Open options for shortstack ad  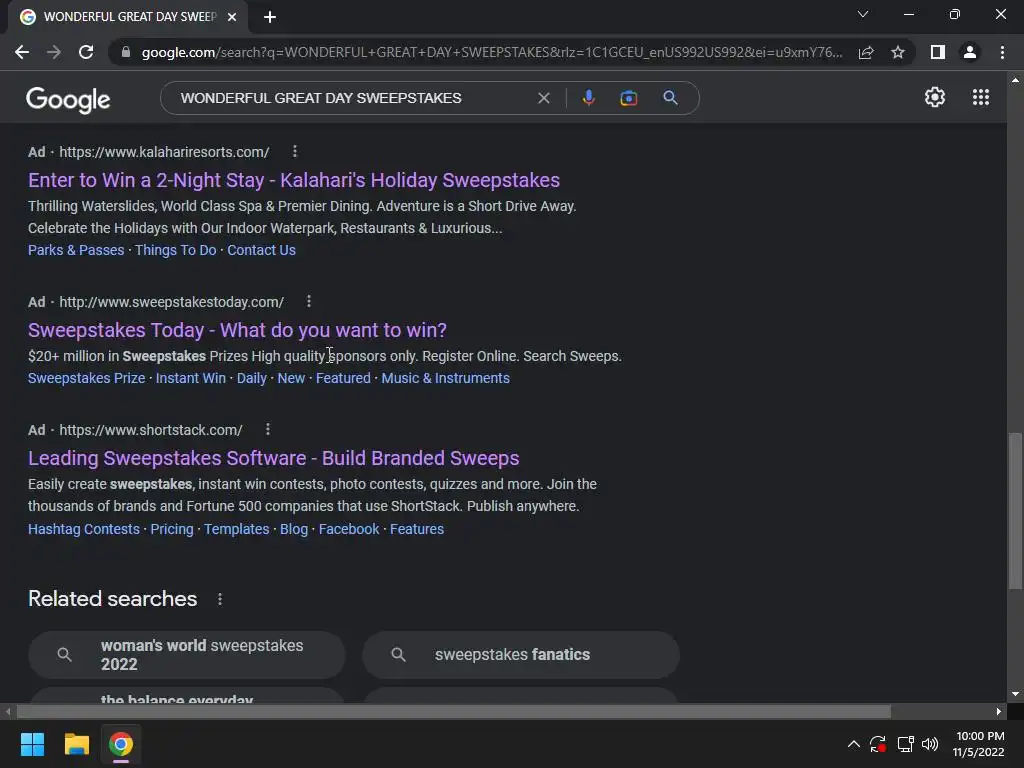[x=268, y=429]
